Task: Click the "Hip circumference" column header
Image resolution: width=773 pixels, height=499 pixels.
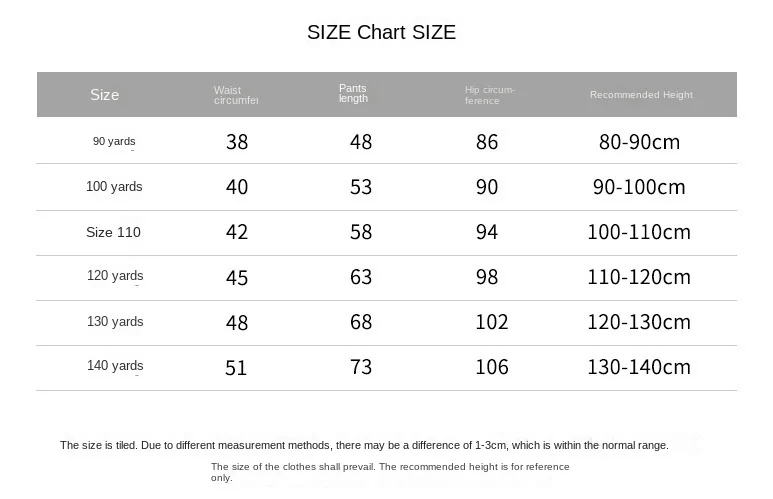Action: (490, 95)
